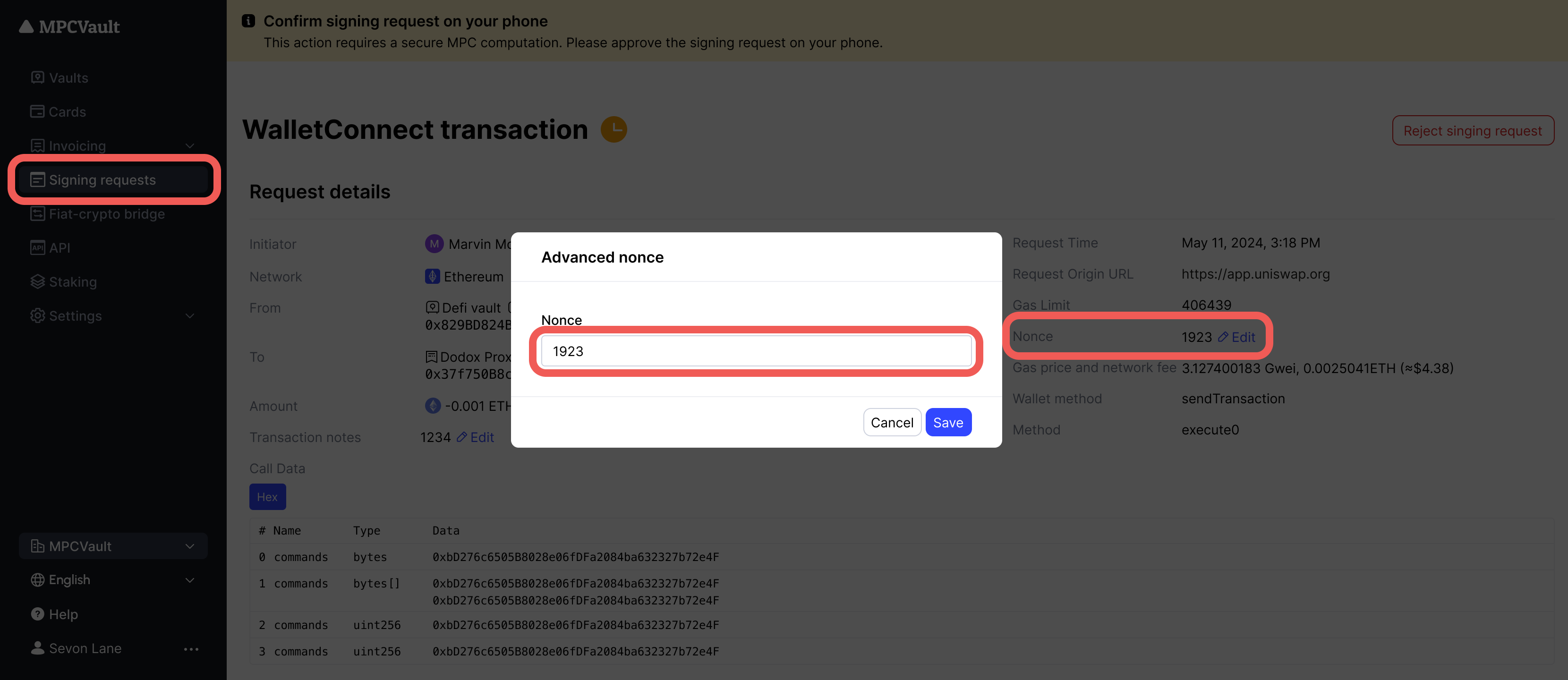Open the three-dots menu beside Sevon Lane

click(191, 649)
